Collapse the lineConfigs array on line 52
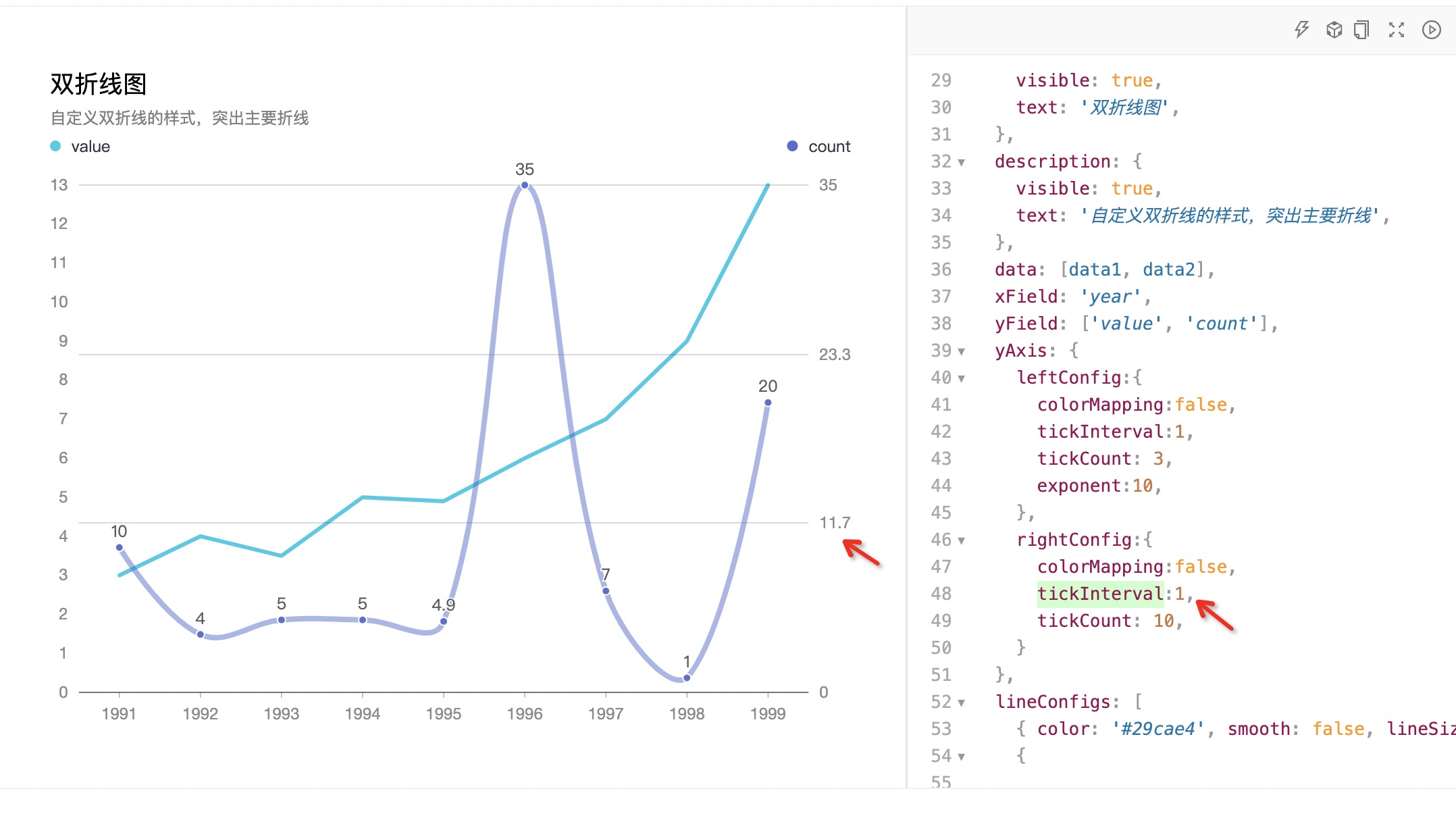 (x=960, y=701)
